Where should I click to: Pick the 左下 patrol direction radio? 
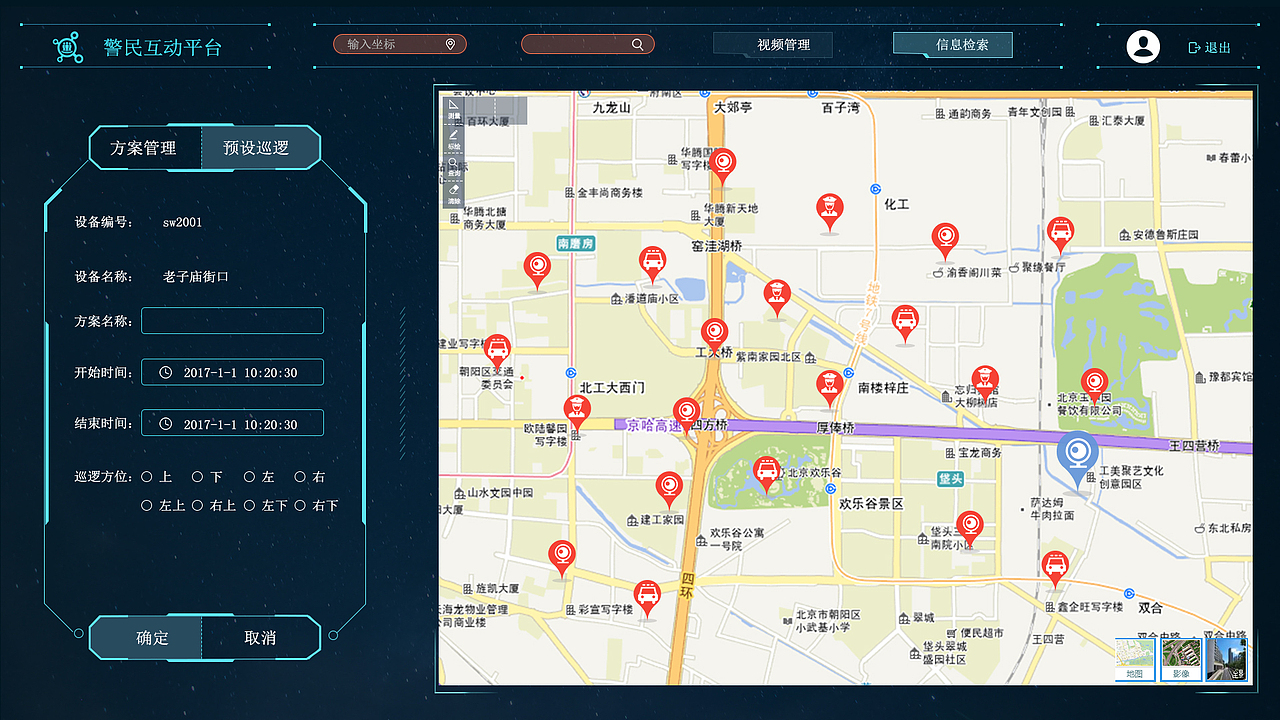coord(249,506)
